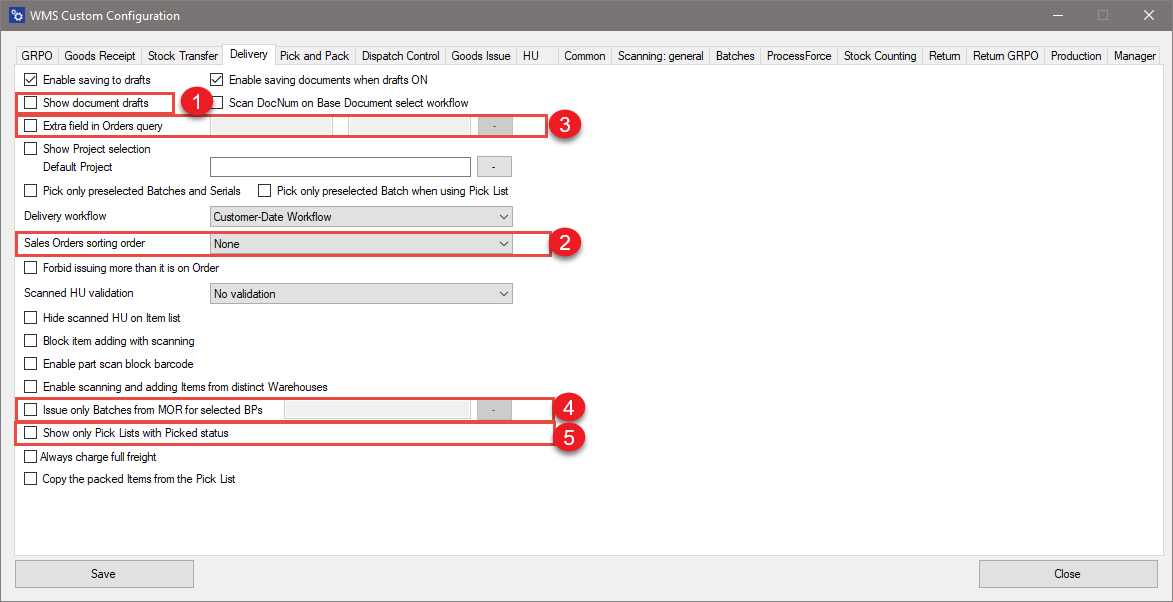
Task: Click the Save button
Action: 104,573
